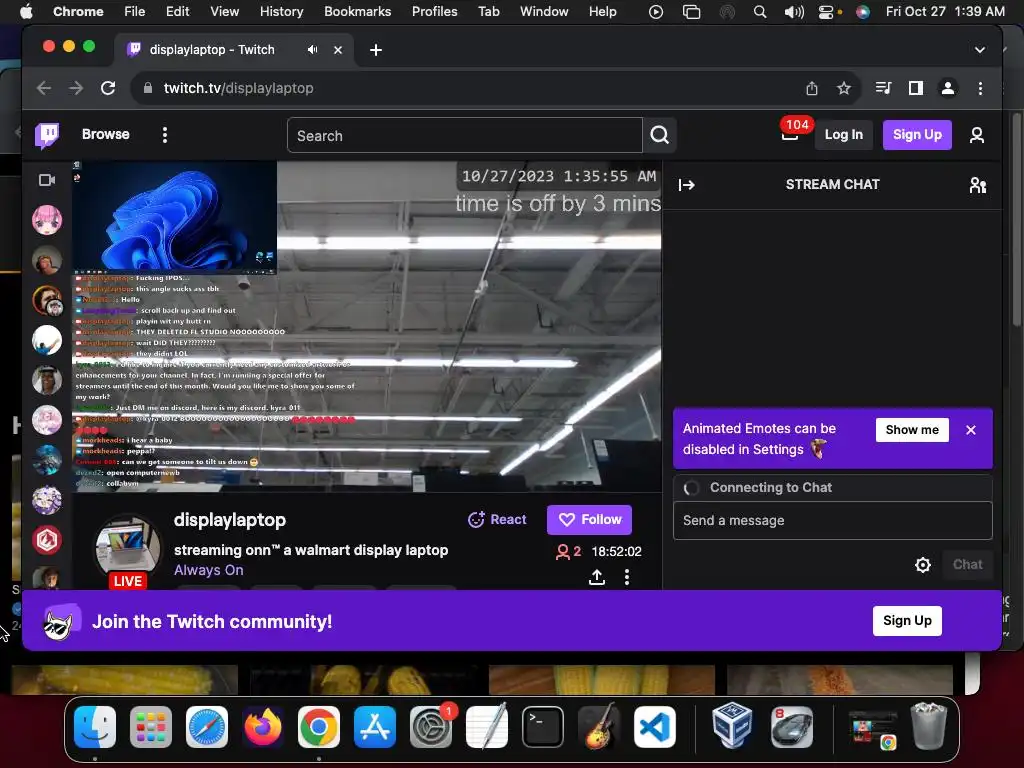Open the Tab menu

pyautogui.click(x=488, y=11)
